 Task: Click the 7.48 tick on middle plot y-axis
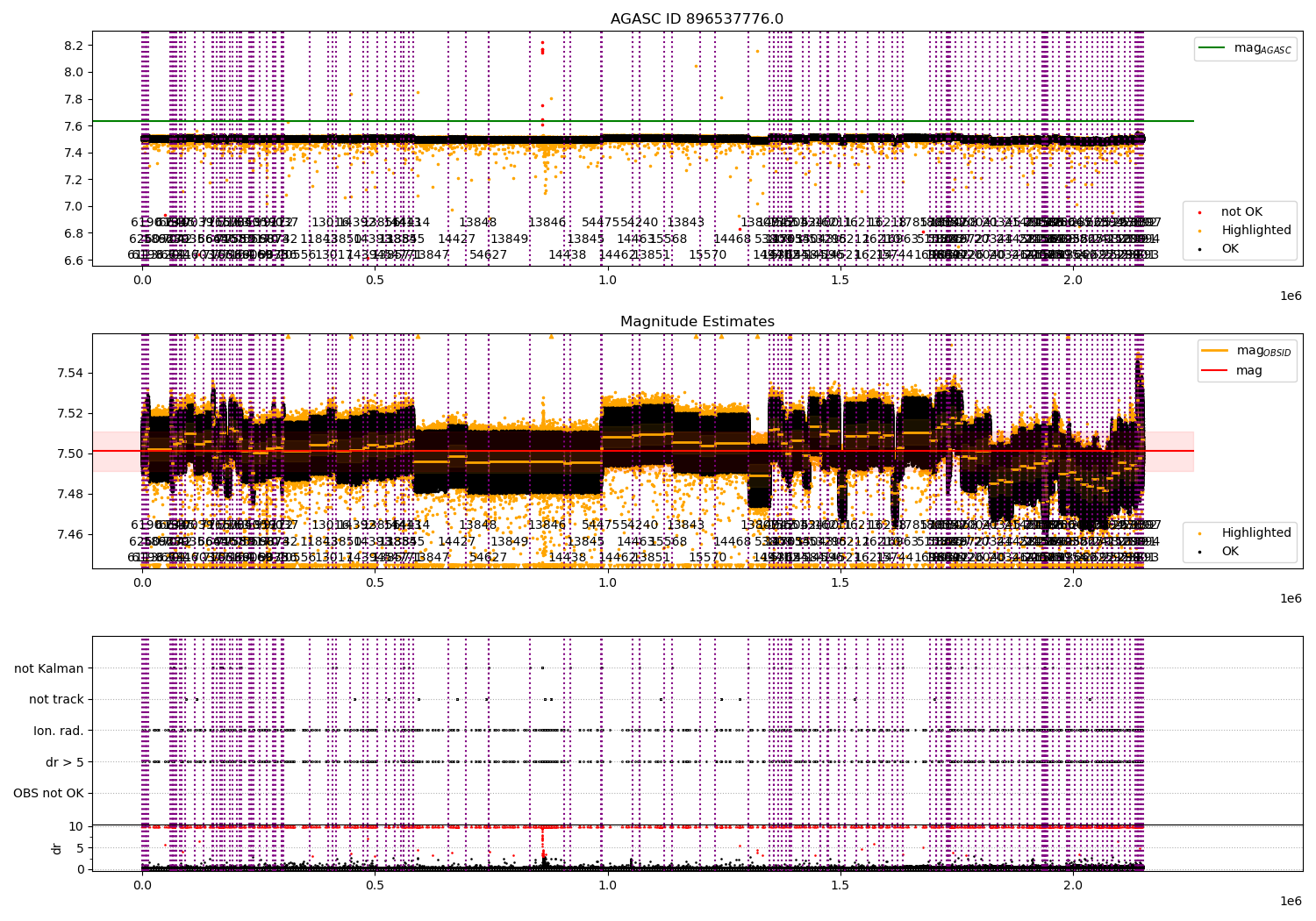point(72,494)
